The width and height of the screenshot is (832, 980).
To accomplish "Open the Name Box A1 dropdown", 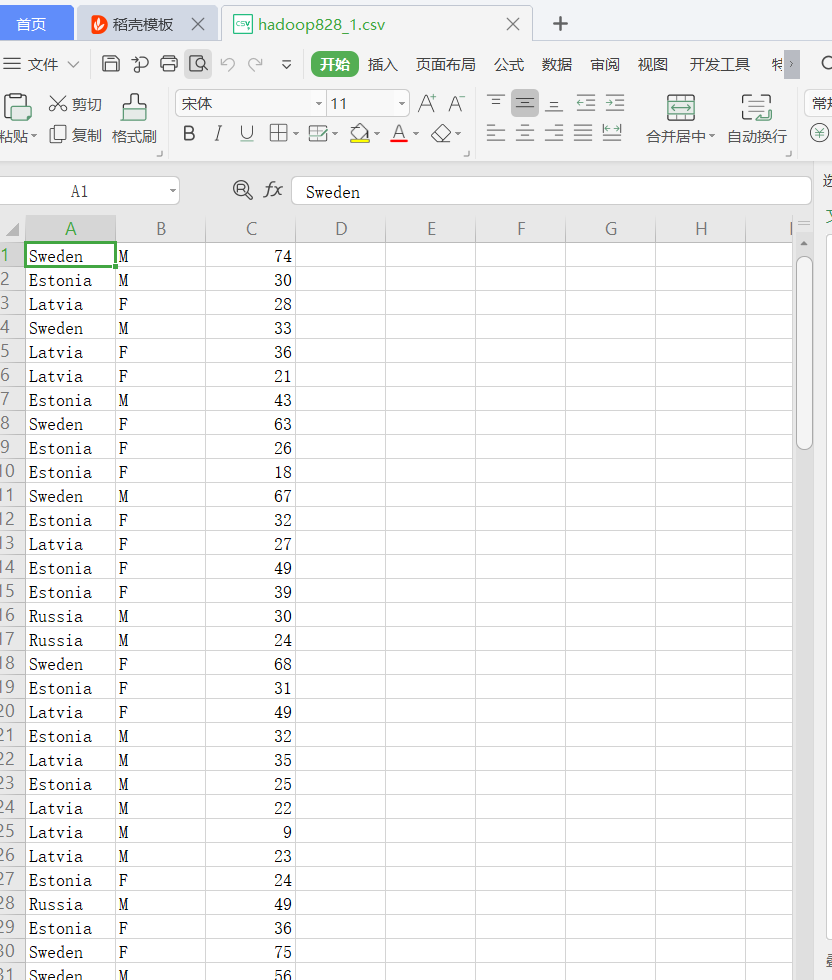I will tap(173, 191).
